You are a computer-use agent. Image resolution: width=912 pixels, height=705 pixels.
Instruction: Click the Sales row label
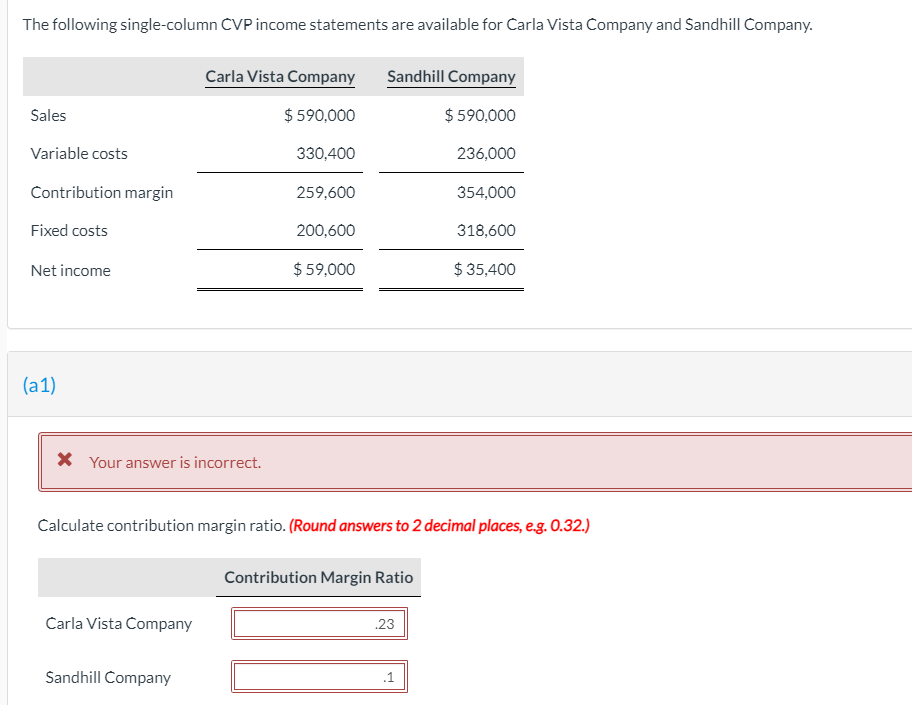[48, 116]
